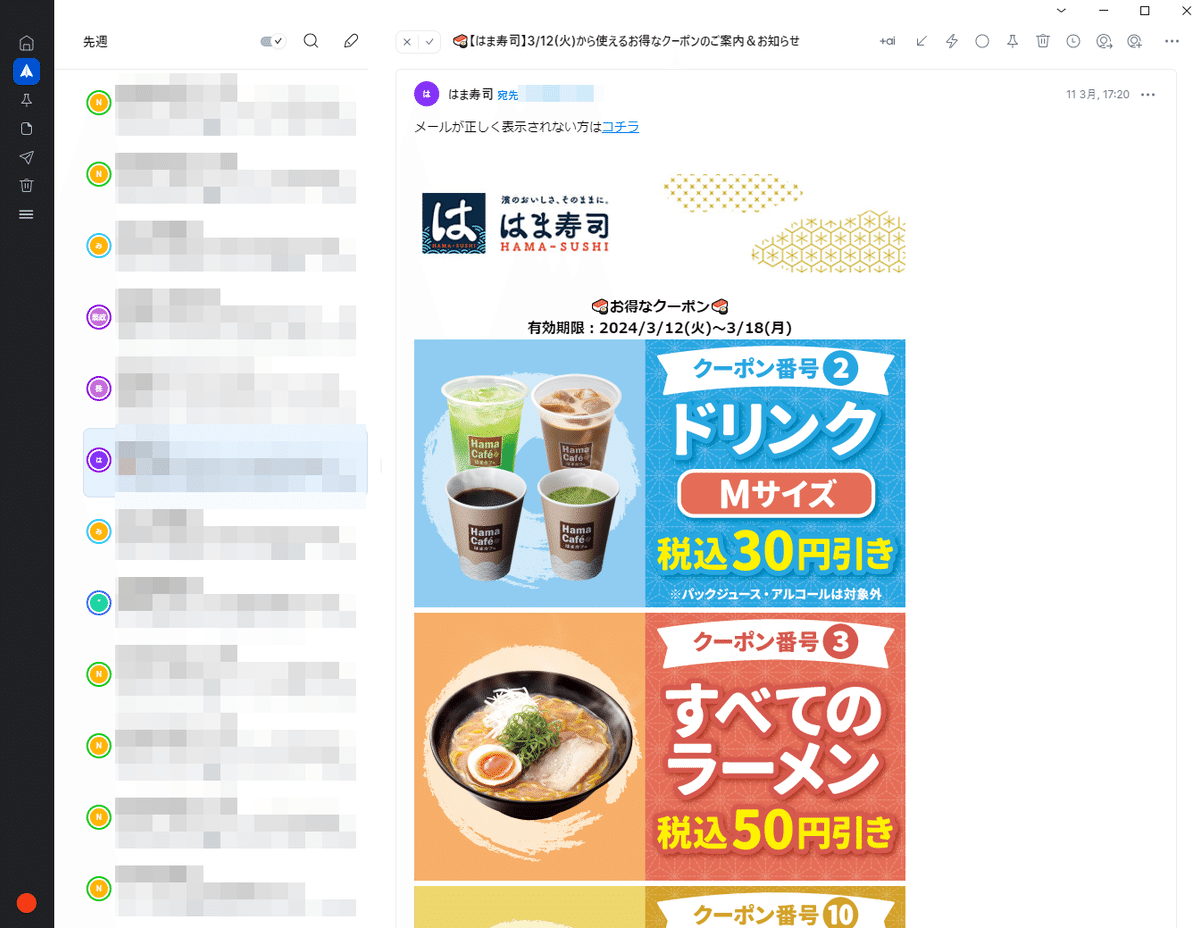Viewport: 1200px width, 928px height.
Task: Open the Home view in the sidebar
Action: [x=27, y=43]
